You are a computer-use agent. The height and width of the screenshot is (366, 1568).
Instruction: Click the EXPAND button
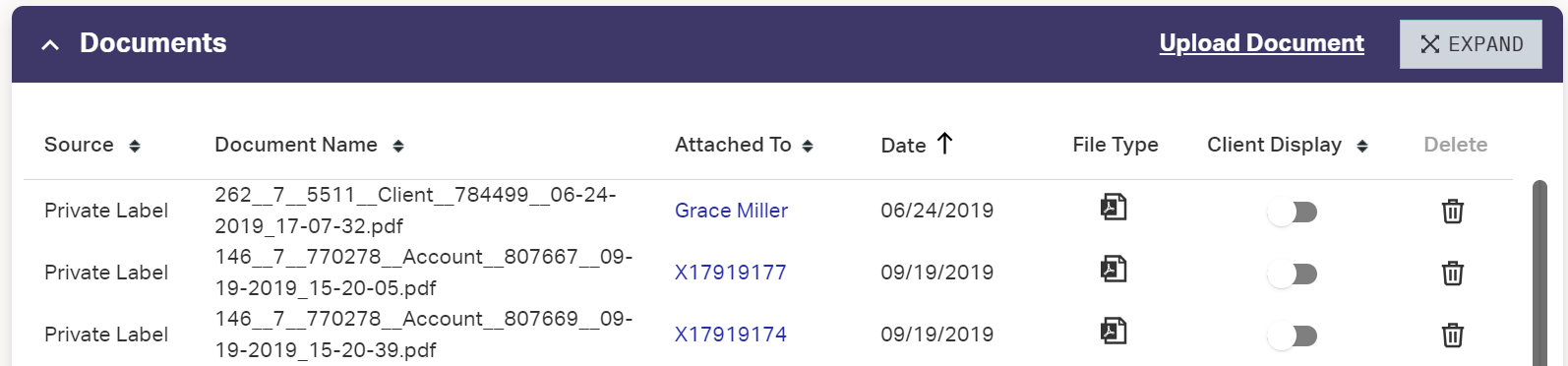pyautogui.click(x=1471, y=44)
